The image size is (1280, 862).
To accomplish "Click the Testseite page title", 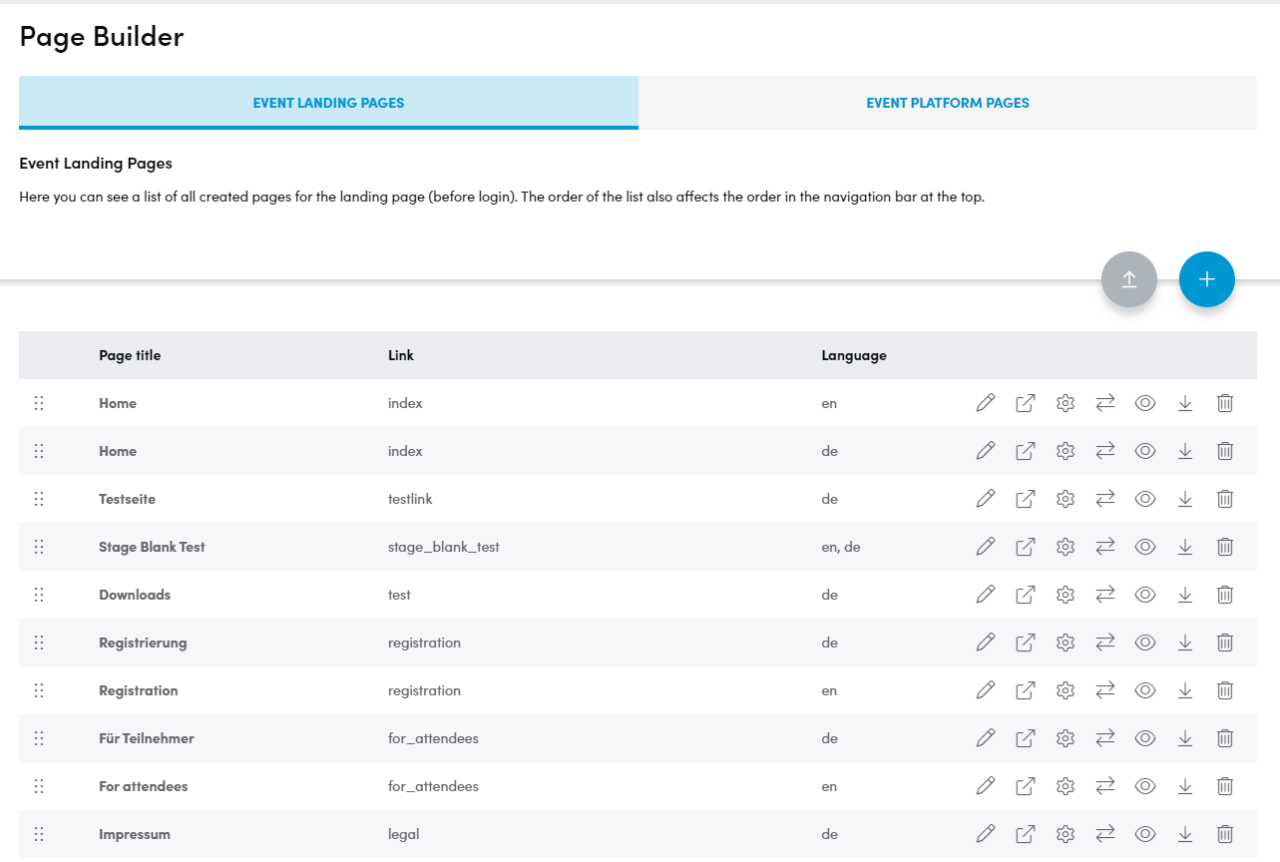I will pyautogui.click(x=127, y=499).
